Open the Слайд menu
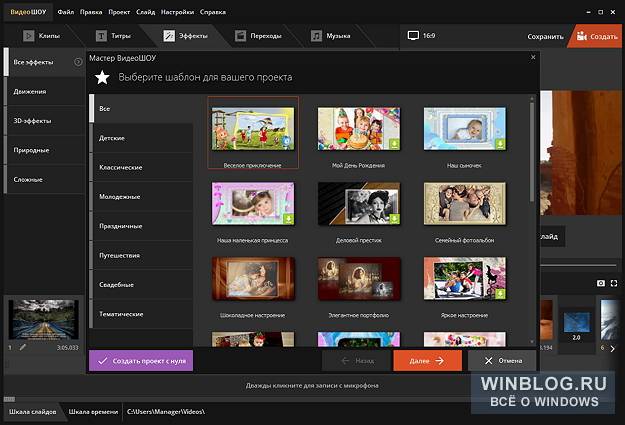This screenshot has height=425, width=625. point(145,12)
